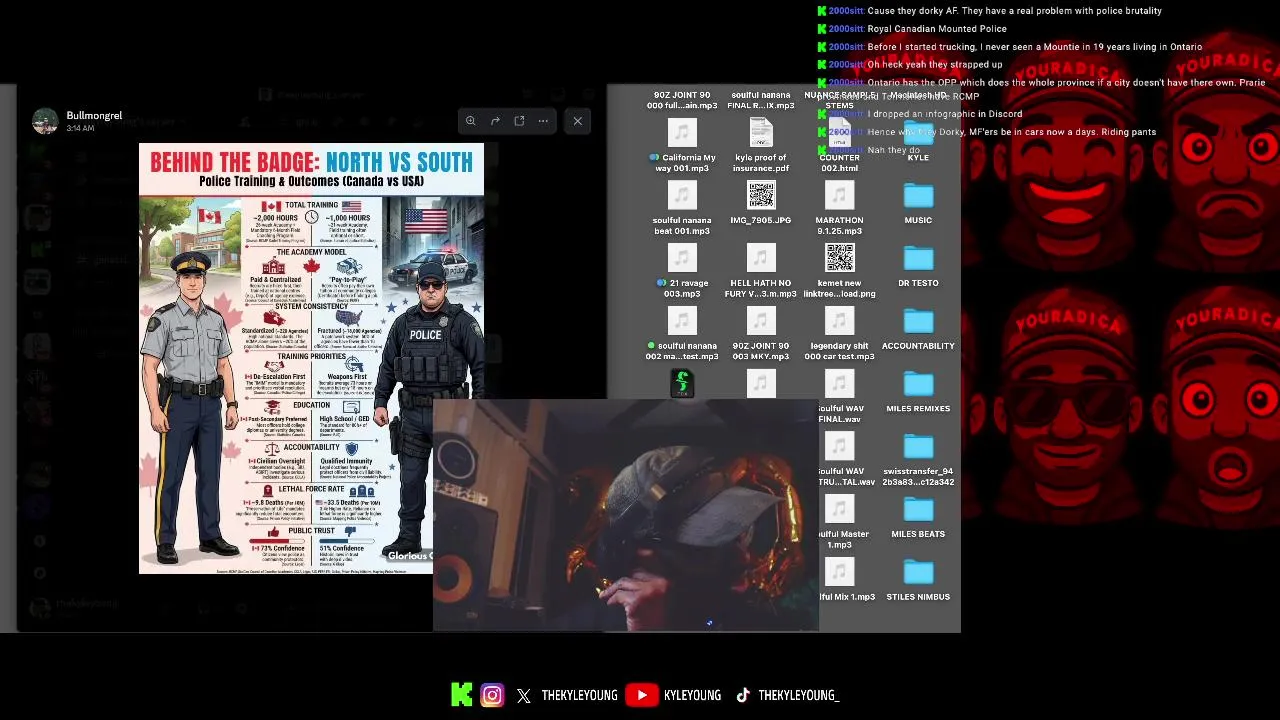Select legendary shit 000 car test.mp3
Screen dimensions: 1280x720
[839, 320]
